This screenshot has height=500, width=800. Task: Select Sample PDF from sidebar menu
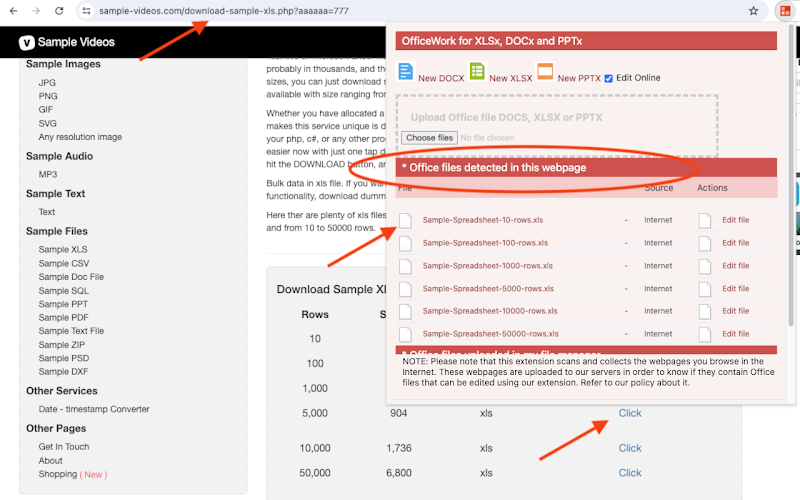[63, 317]
